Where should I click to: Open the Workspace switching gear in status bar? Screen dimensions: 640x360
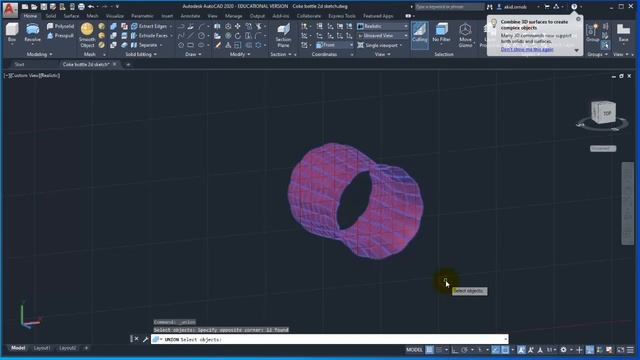pyautogui.click(x=564, y=350)
